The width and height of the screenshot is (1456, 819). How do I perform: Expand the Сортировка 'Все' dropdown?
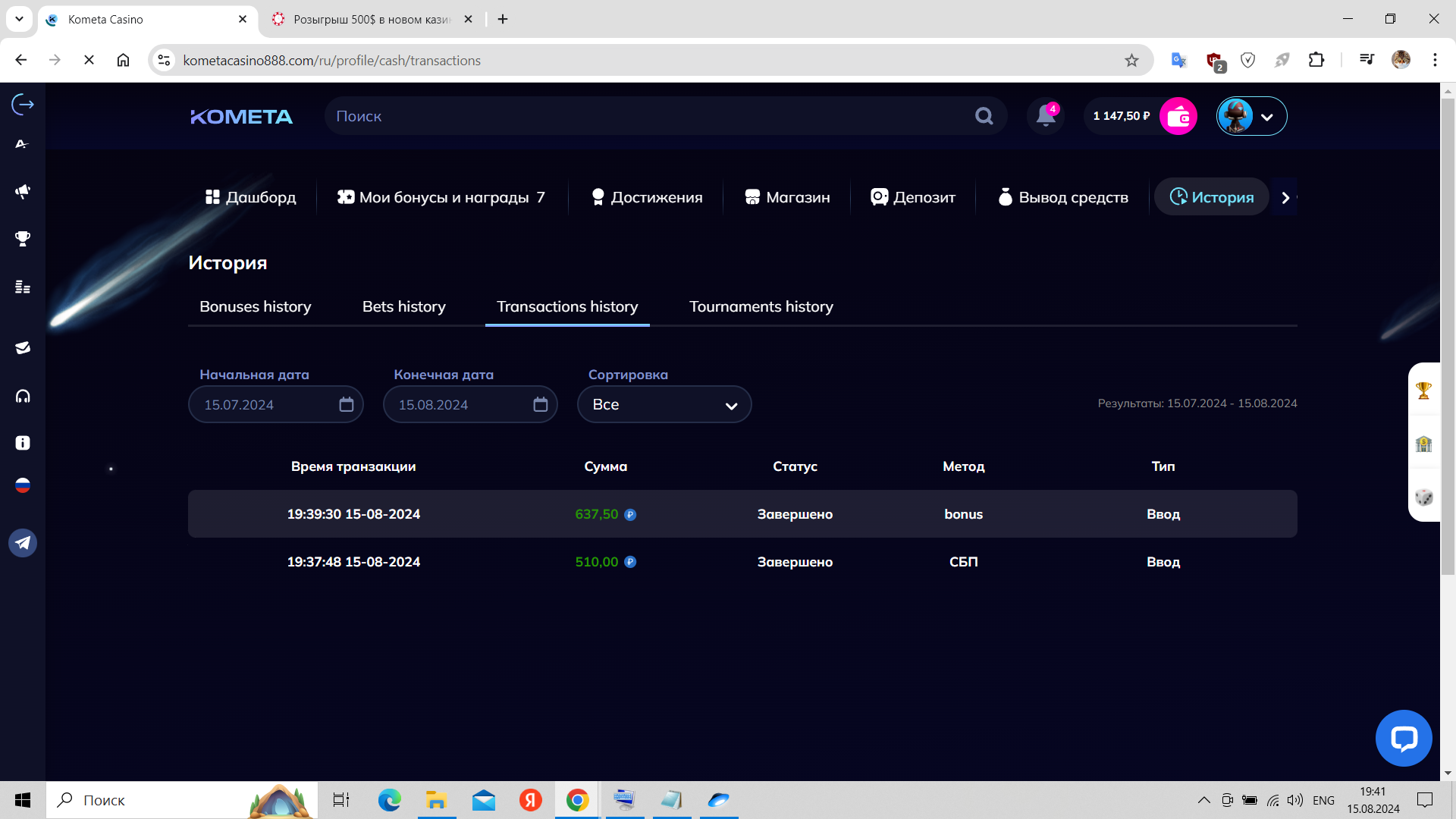[664, 404]
